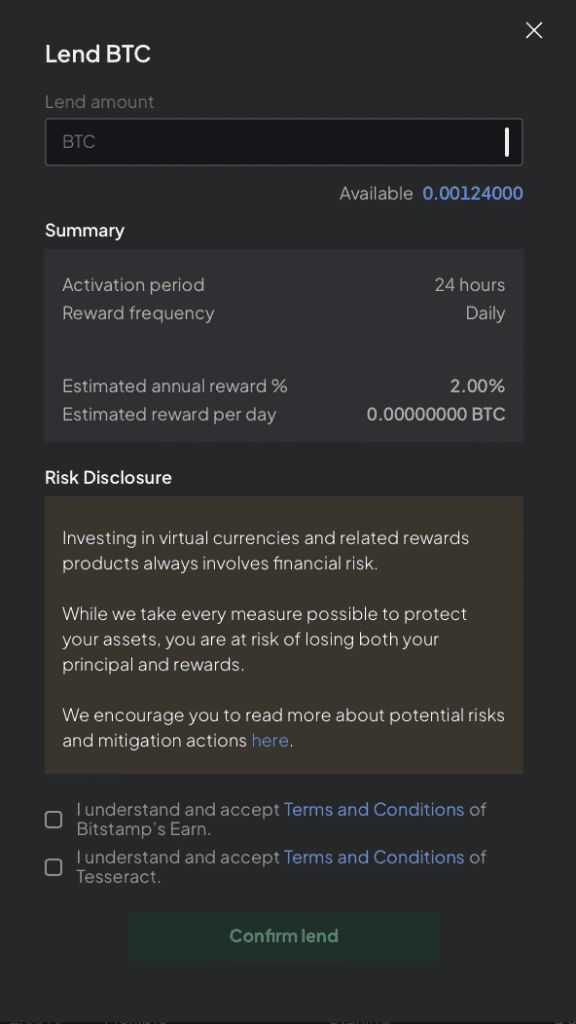Use the available balance 0.00124000
Screen dimensions: 576x1024
tap(473, 193)
